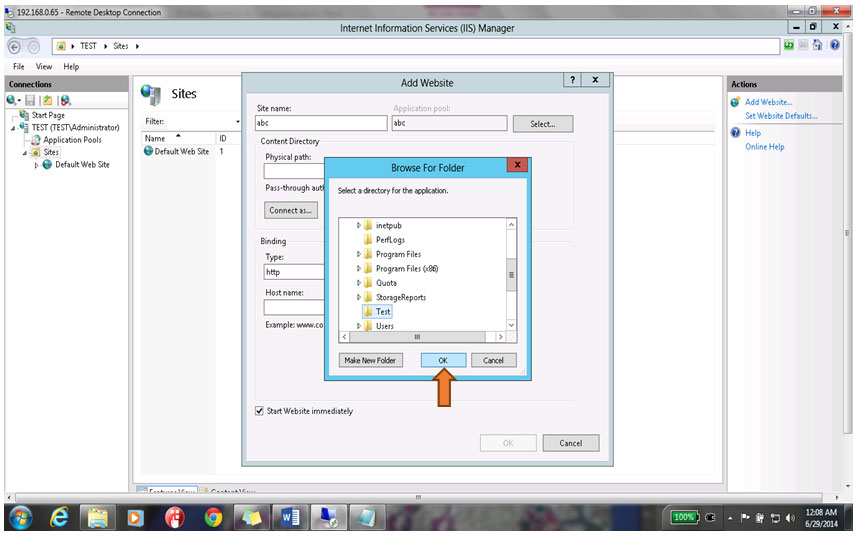Open the View menu
The image size is (860, 539).
point(44,66)
